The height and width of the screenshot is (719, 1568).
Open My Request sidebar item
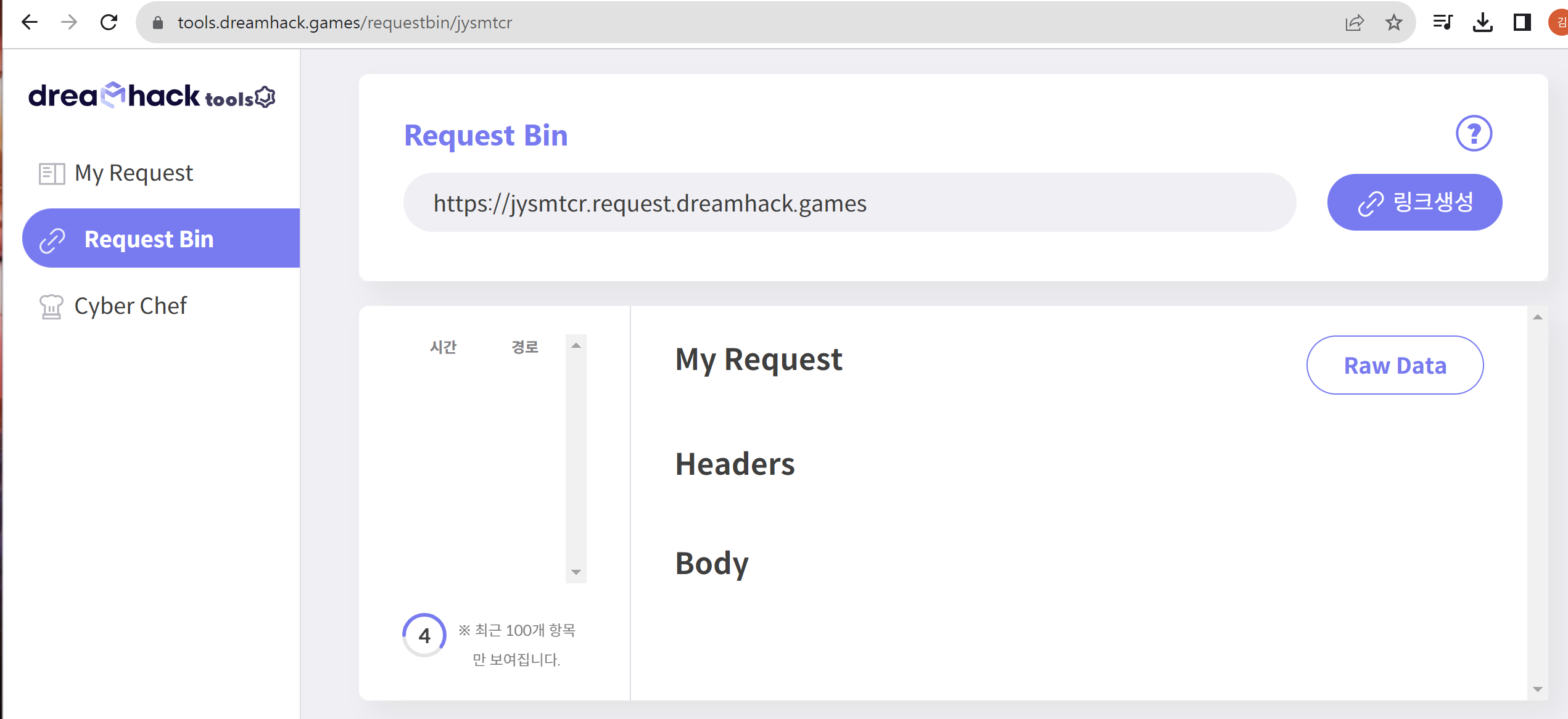click(x=133, y=173)
